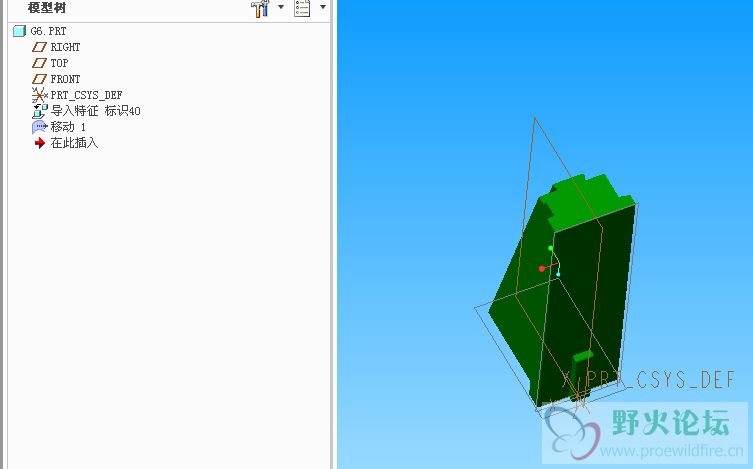Expand the settings dropdown arrow beside the hammer icon
The width and height of the screenshot is (753, 469).
[x=281, y=7]
